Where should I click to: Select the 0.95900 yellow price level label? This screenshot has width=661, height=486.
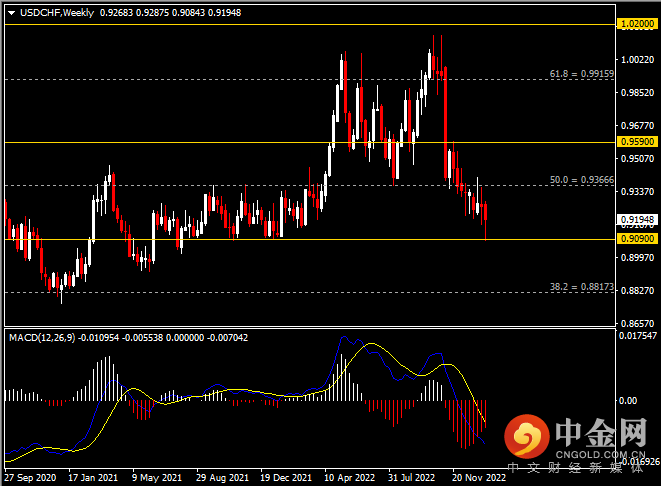point(638,142)
